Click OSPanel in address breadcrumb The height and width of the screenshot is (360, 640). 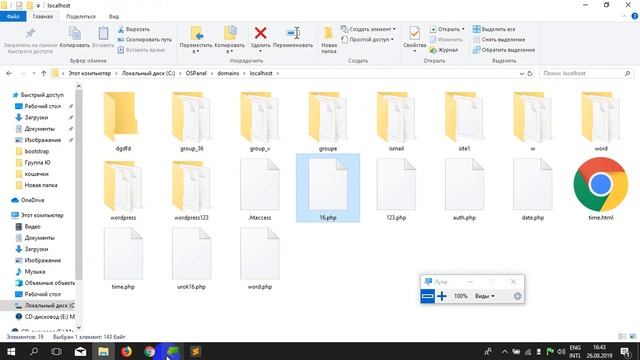196,73
